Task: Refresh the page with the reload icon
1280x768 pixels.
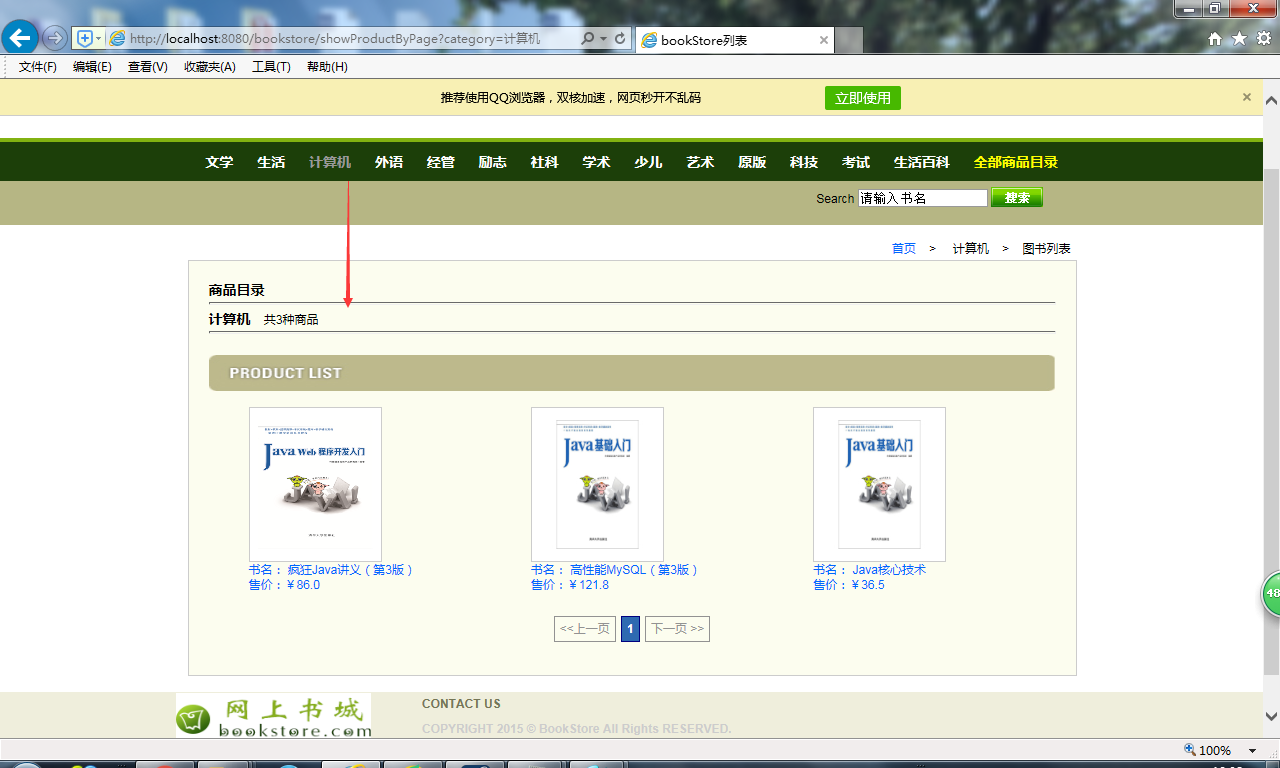Action: click(x=620, y=39)
